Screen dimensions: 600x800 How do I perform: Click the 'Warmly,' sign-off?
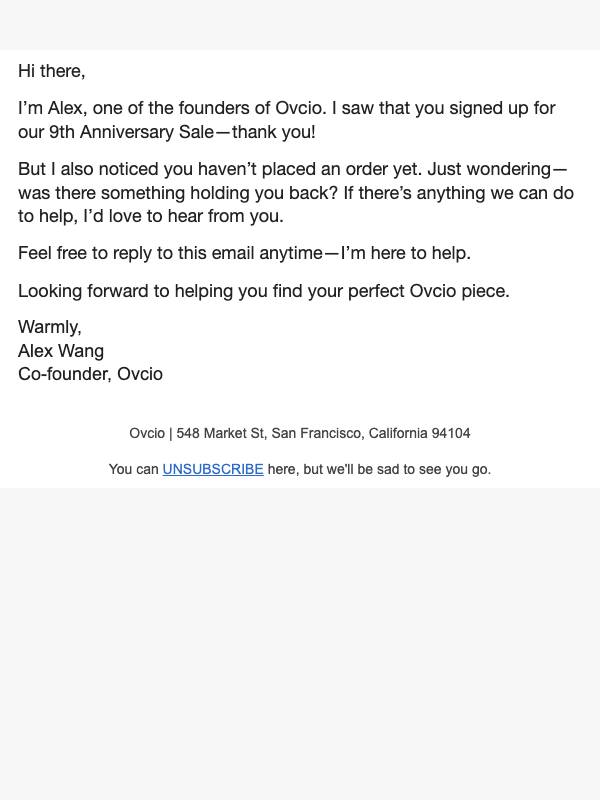click(49, 327)
